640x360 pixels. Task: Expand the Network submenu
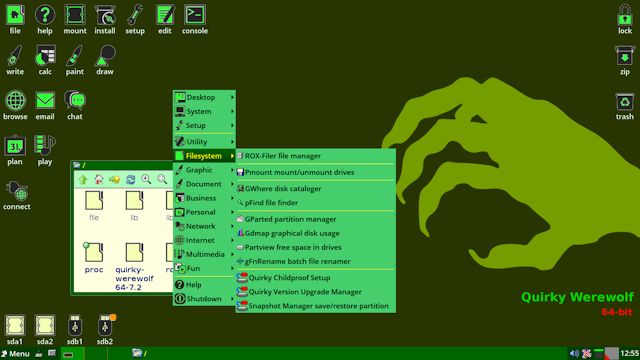pos(204,226)
